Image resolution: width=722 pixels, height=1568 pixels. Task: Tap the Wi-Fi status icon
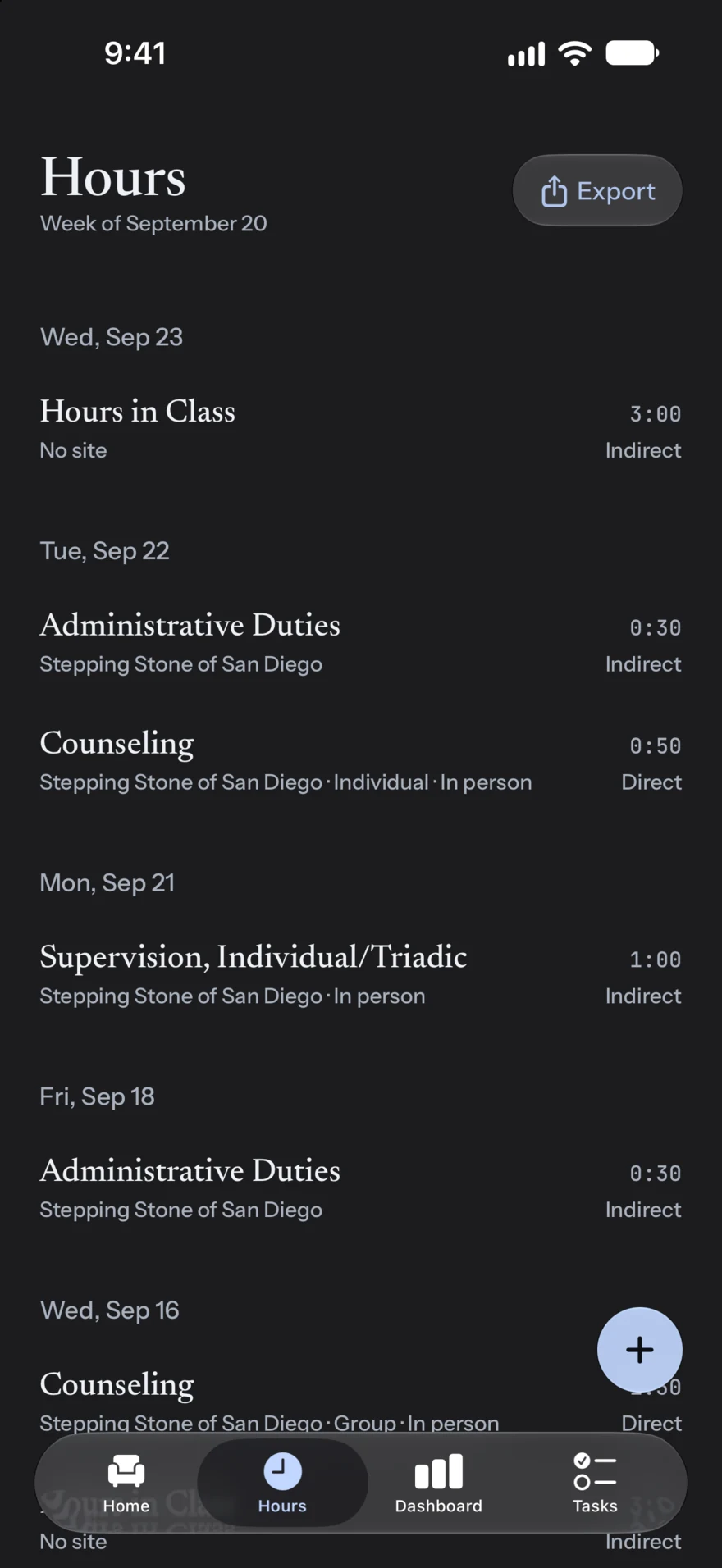coord(575,53)
